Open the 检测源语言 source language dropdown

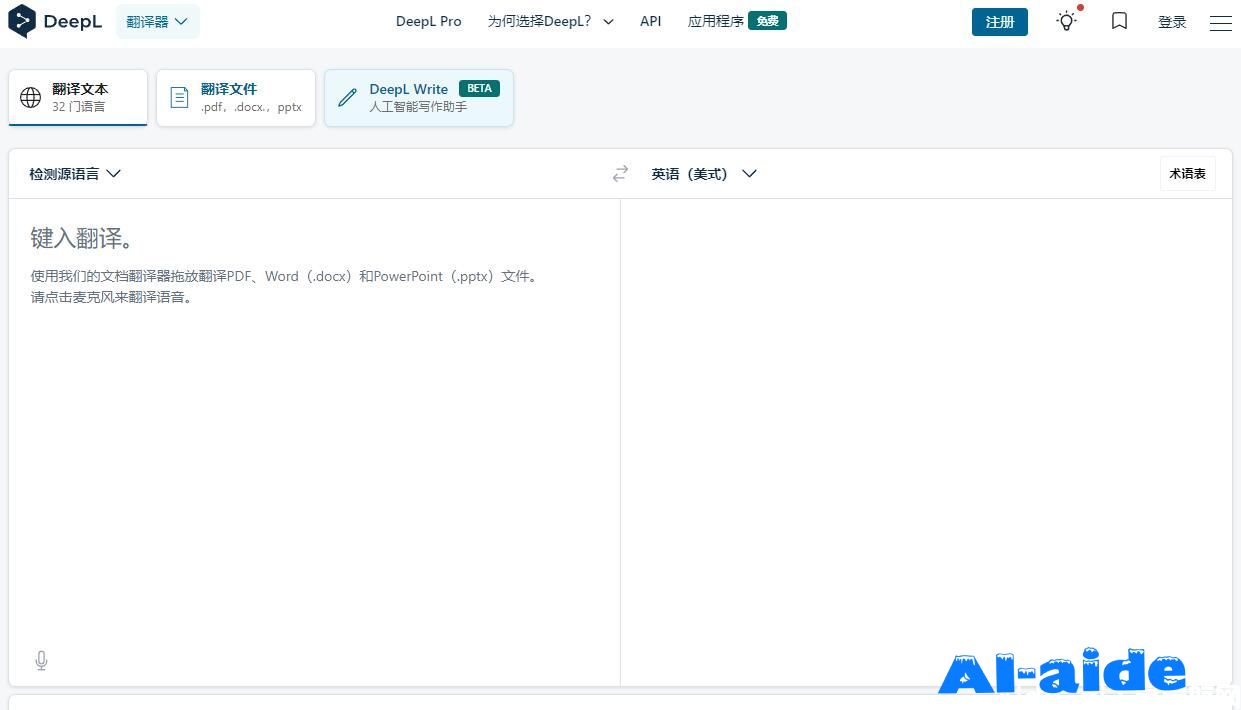tap(75, 174)
